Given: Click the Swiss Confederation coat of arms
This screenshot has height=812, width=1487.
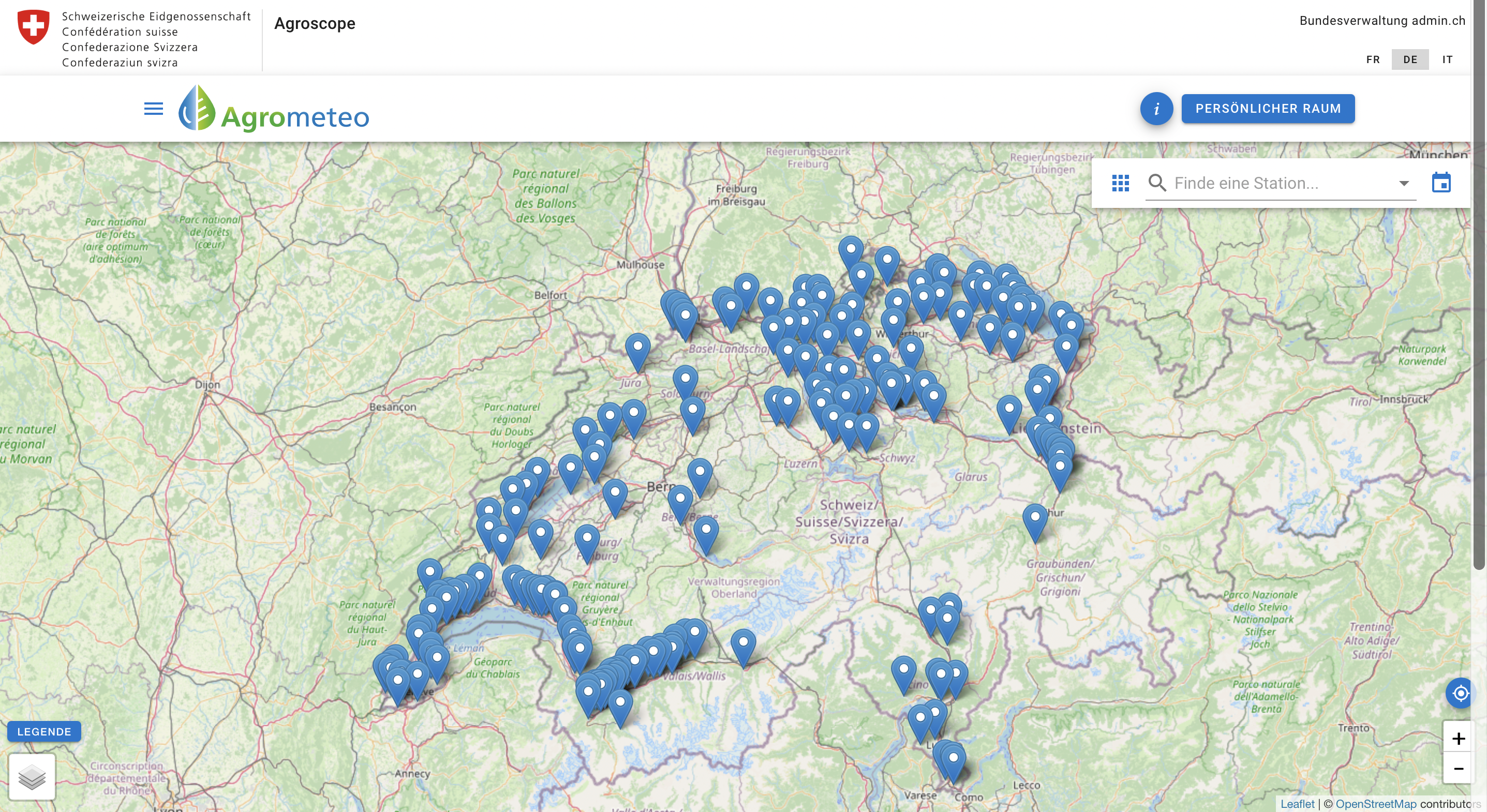Looking at the screenshot, I should (x=34, y=26).
